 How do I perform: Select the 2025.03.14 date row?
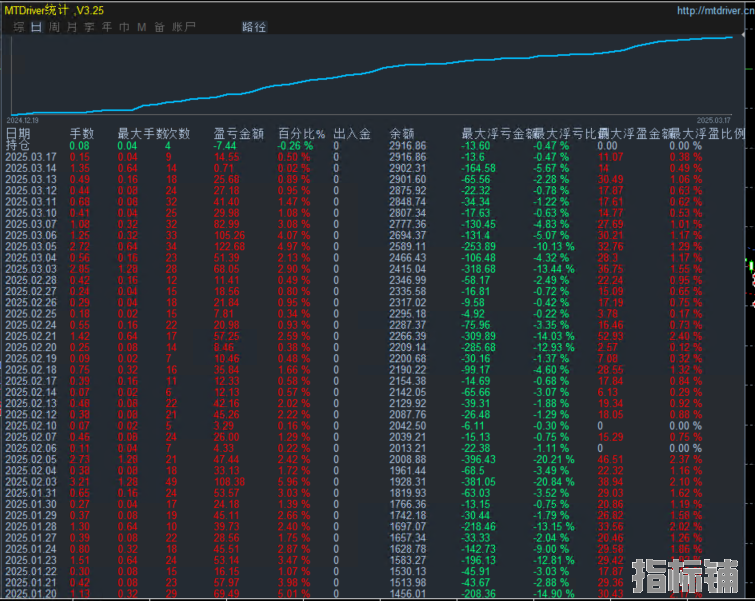click(31, 168)
